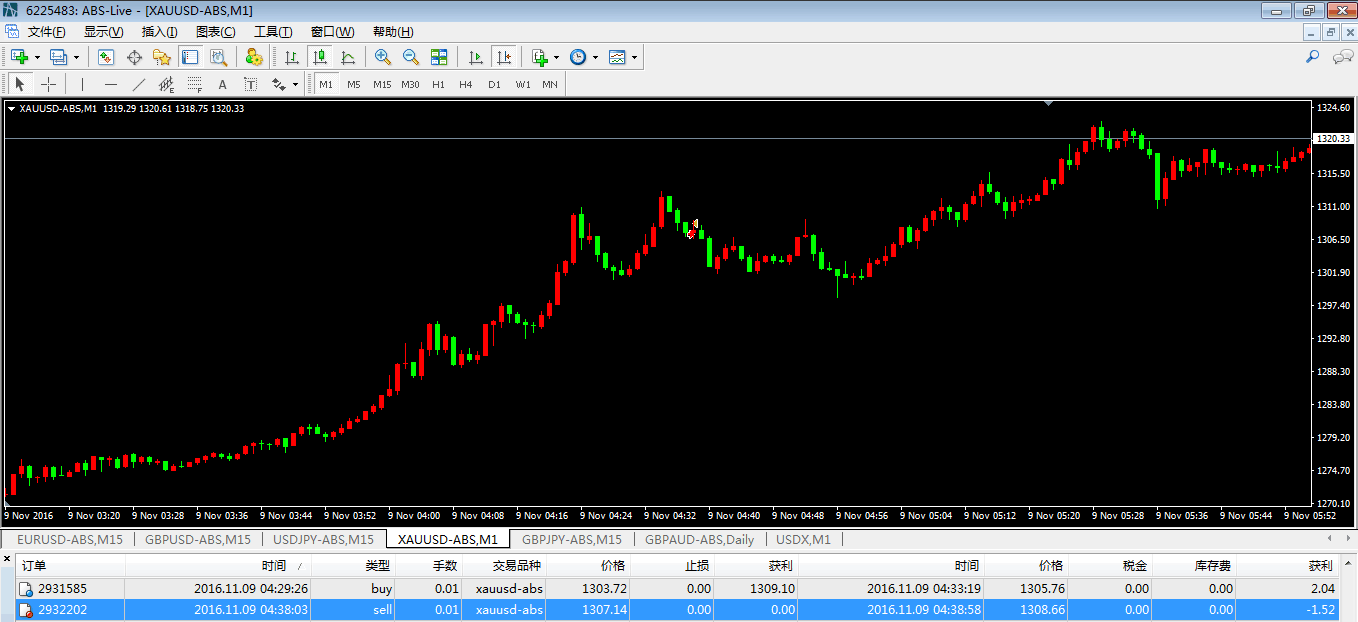
Task: Expand the Indicators dropdown arrow
Action: [x=556, y=57]
